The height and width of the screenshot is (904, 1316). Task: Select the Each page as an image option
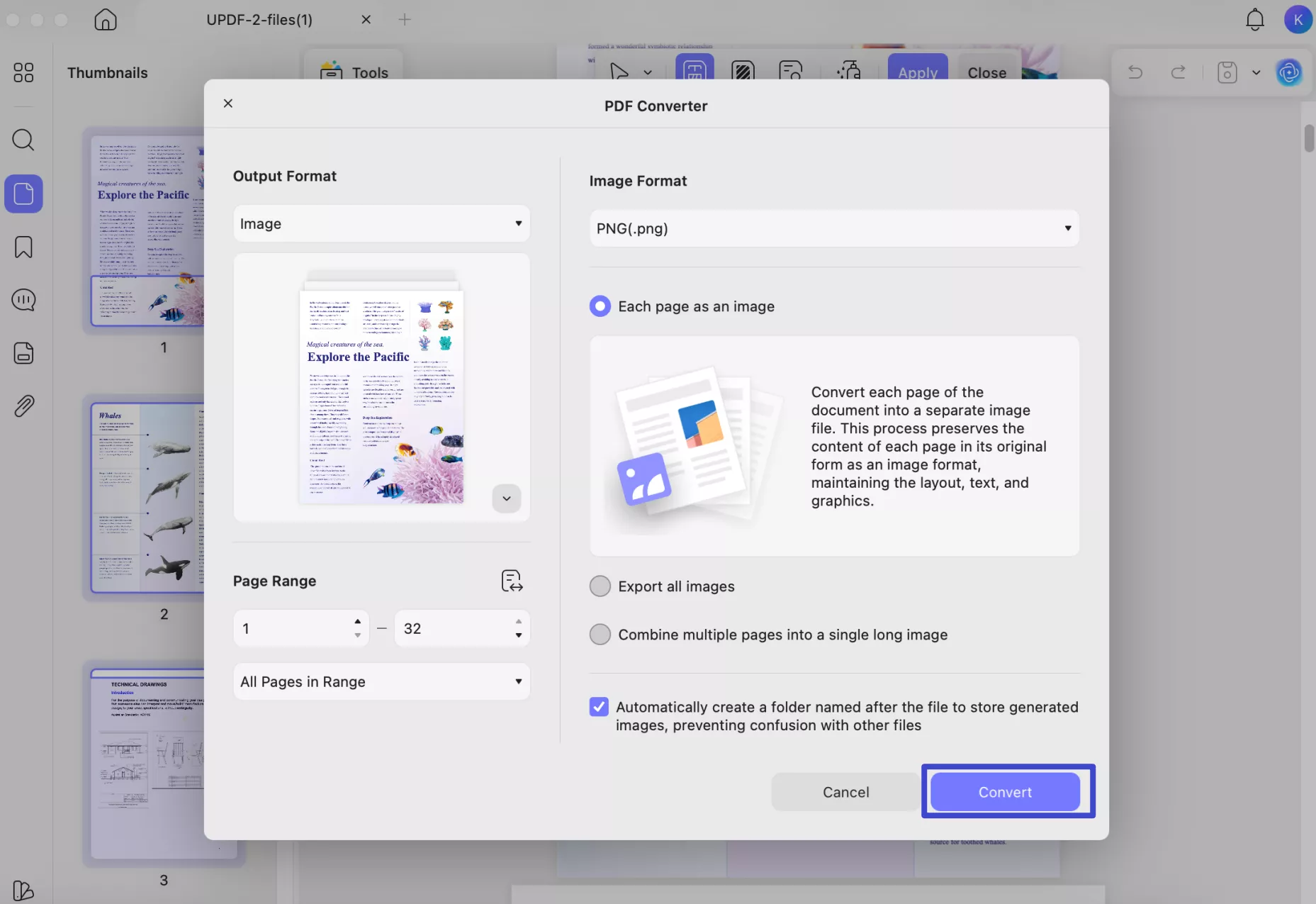click(600, 306)
